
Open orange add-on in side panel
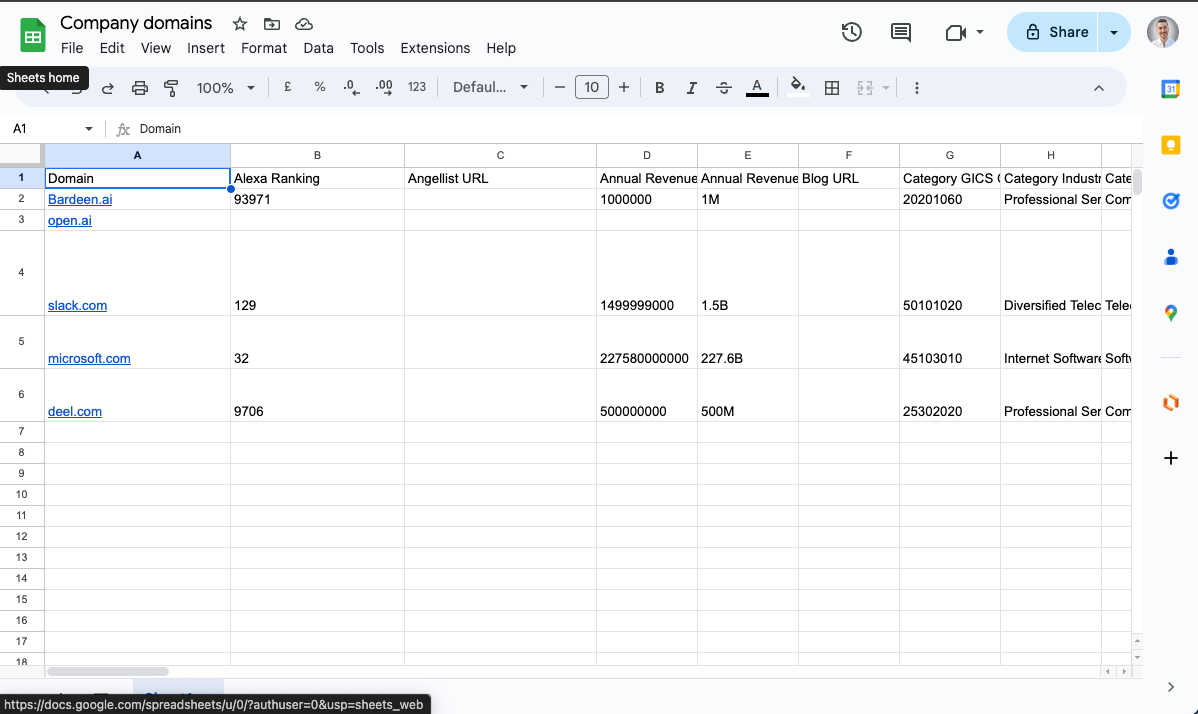1170,402
